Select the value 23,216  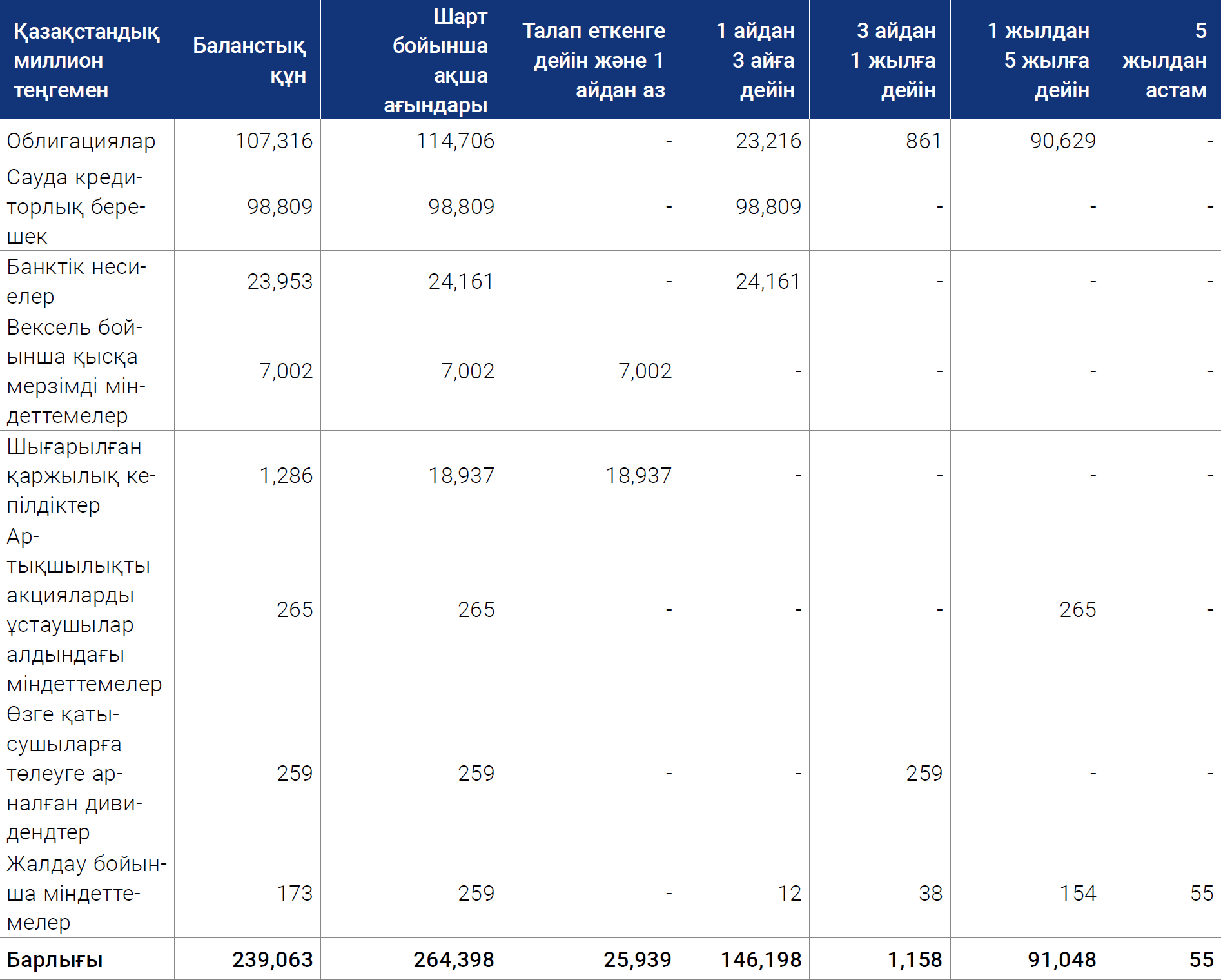[768, 141]
